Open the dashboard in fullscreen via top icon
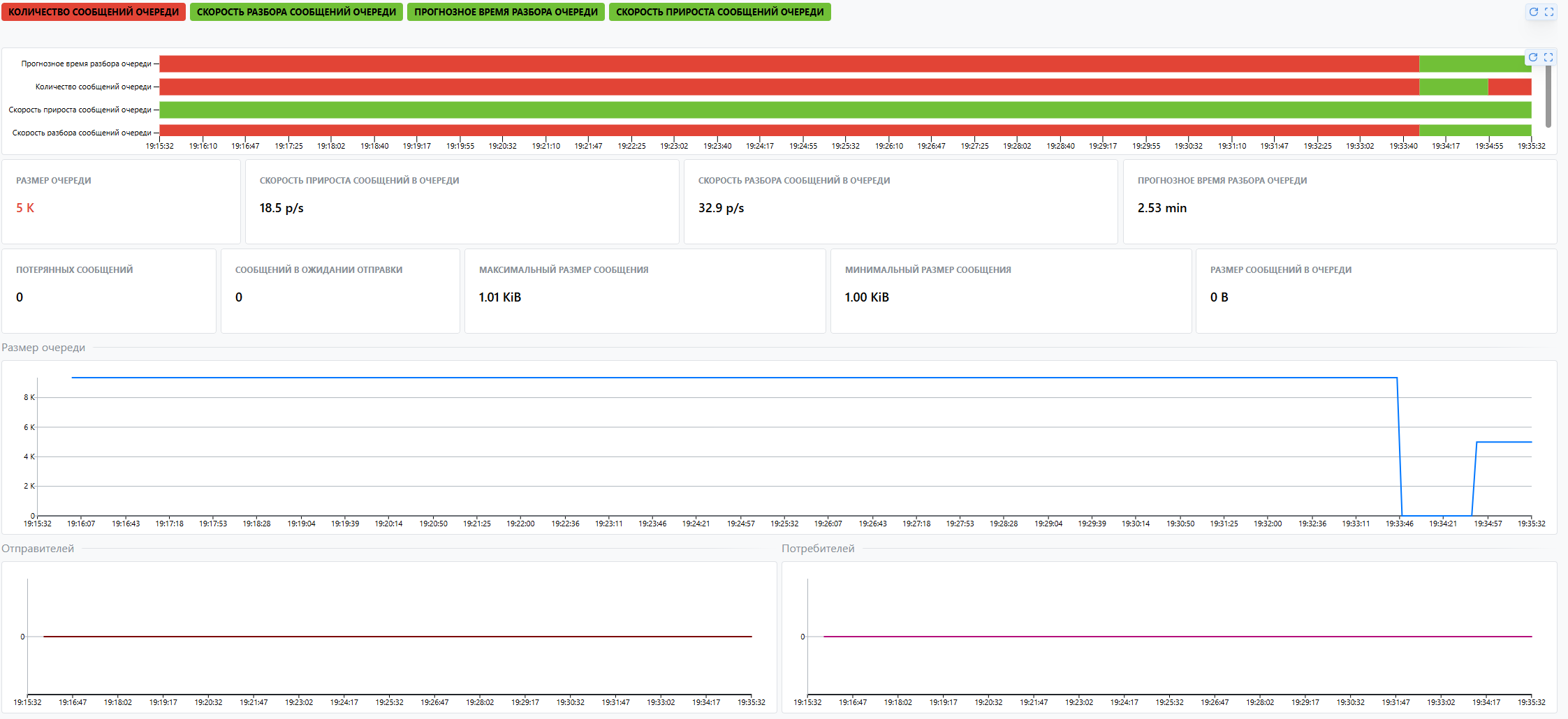The image size is (1568, 719). [1549, 12]
